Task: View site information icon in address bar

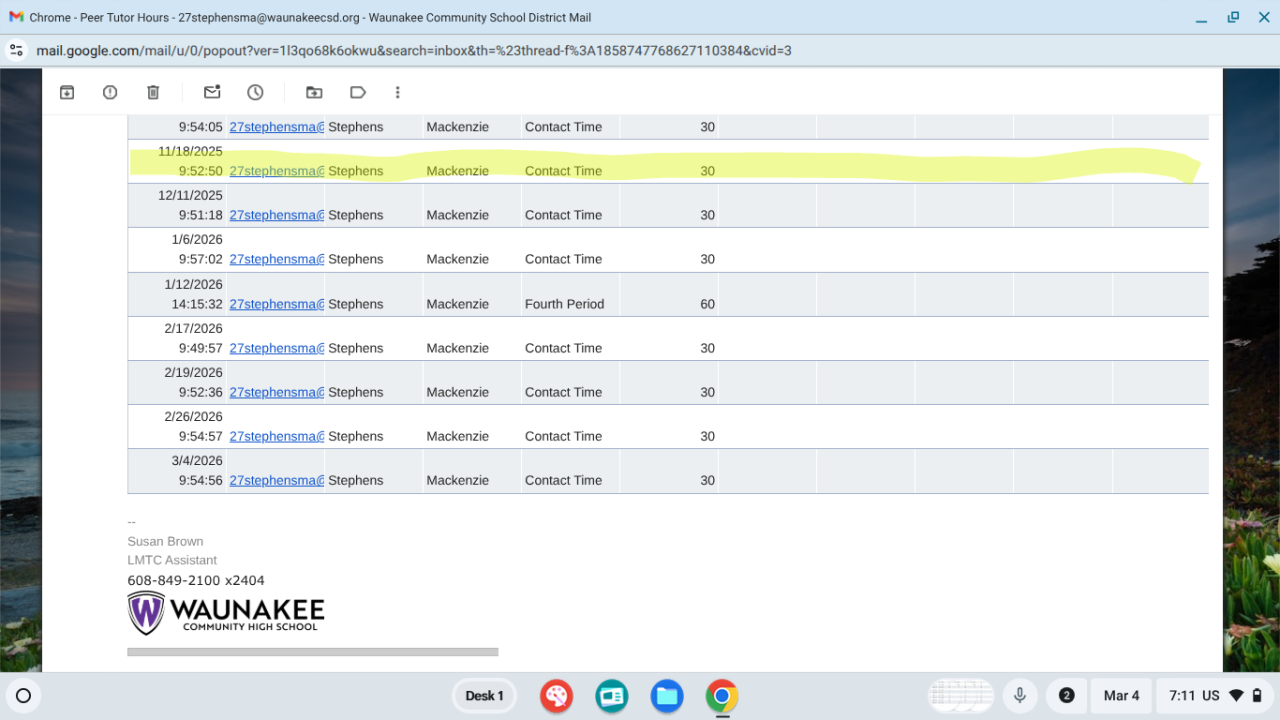Action: pyautogui.click(x=15, y=50)
